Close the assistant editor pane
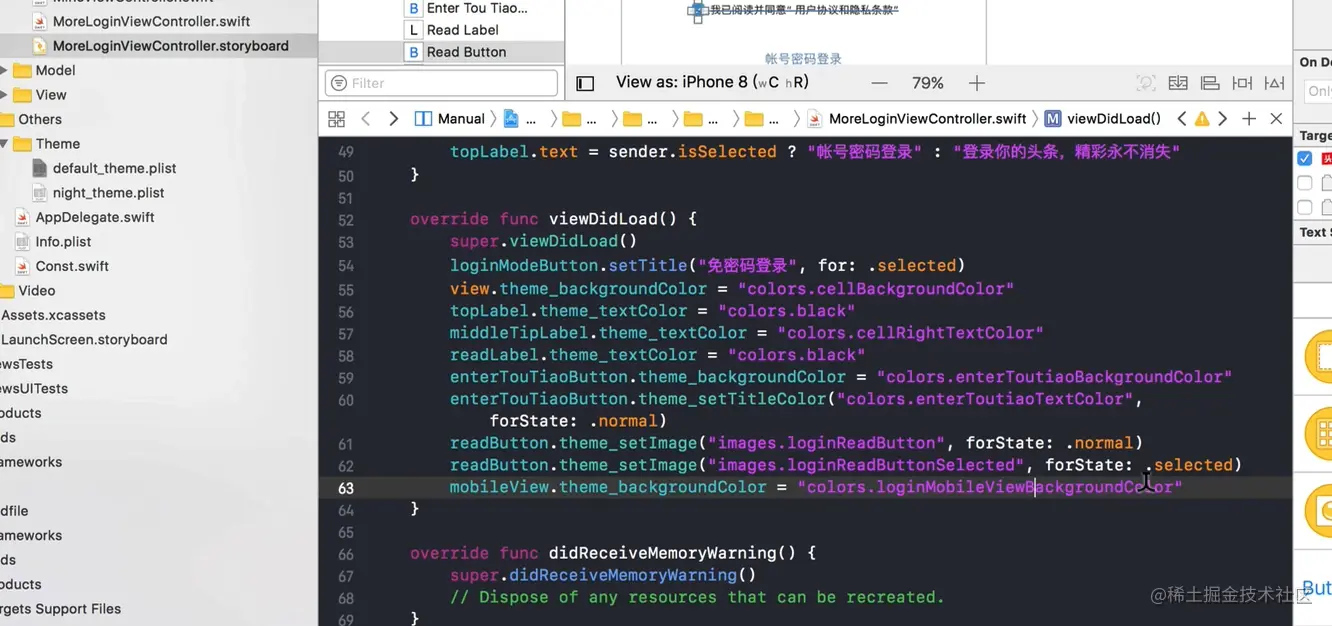This screenshot has height=626, width=1332. 1276,119
